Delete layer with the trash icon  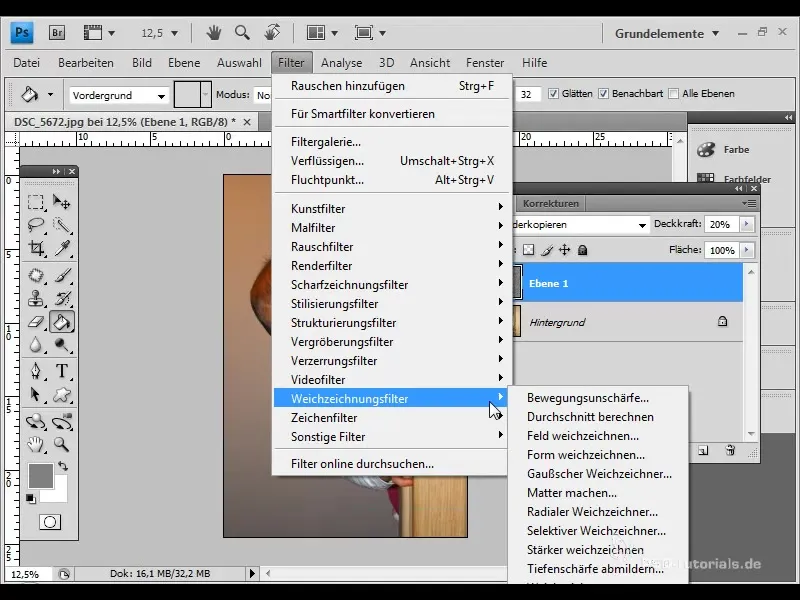[x=730, y=450]
